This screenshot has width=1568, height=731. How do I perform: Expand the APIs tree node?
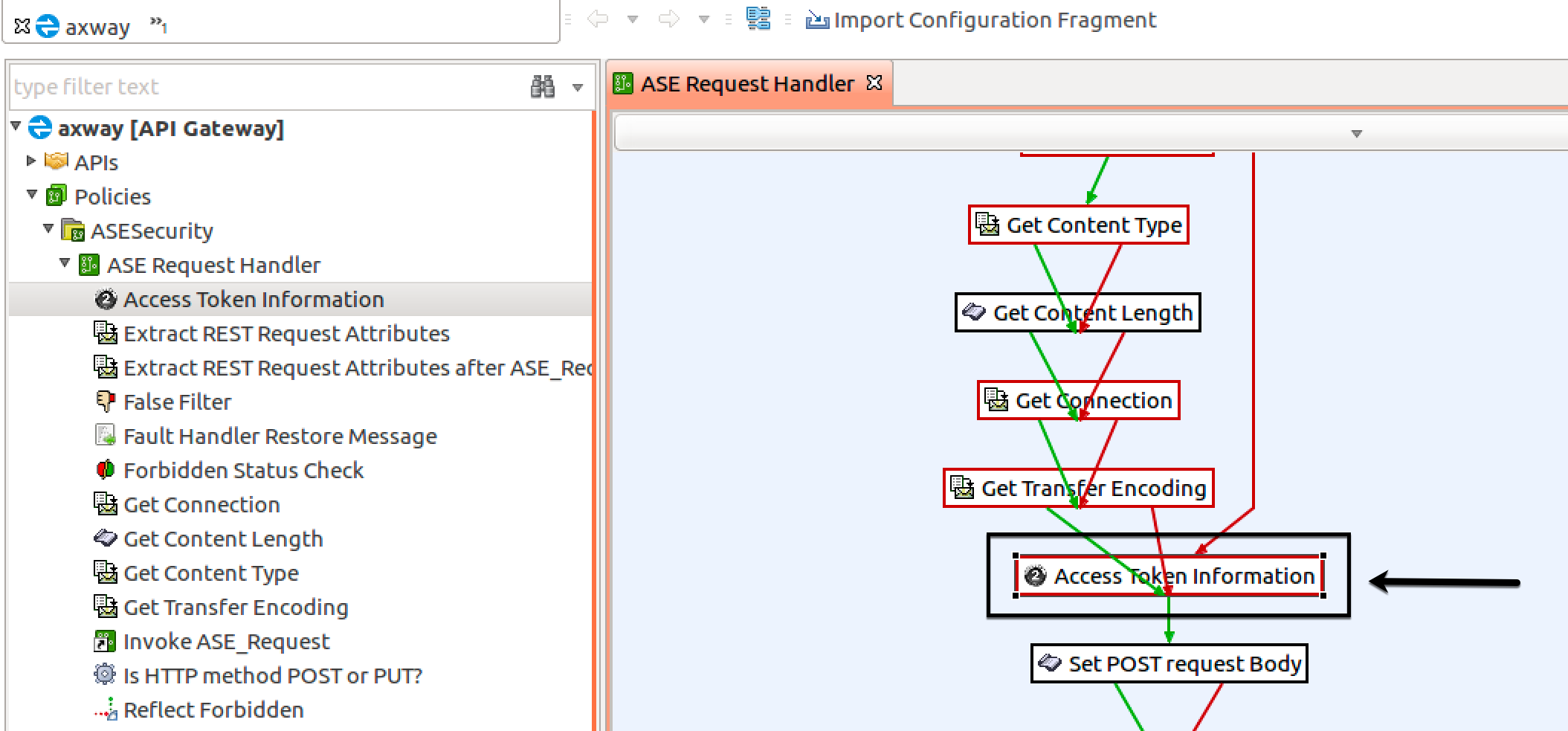coord(31,161)
